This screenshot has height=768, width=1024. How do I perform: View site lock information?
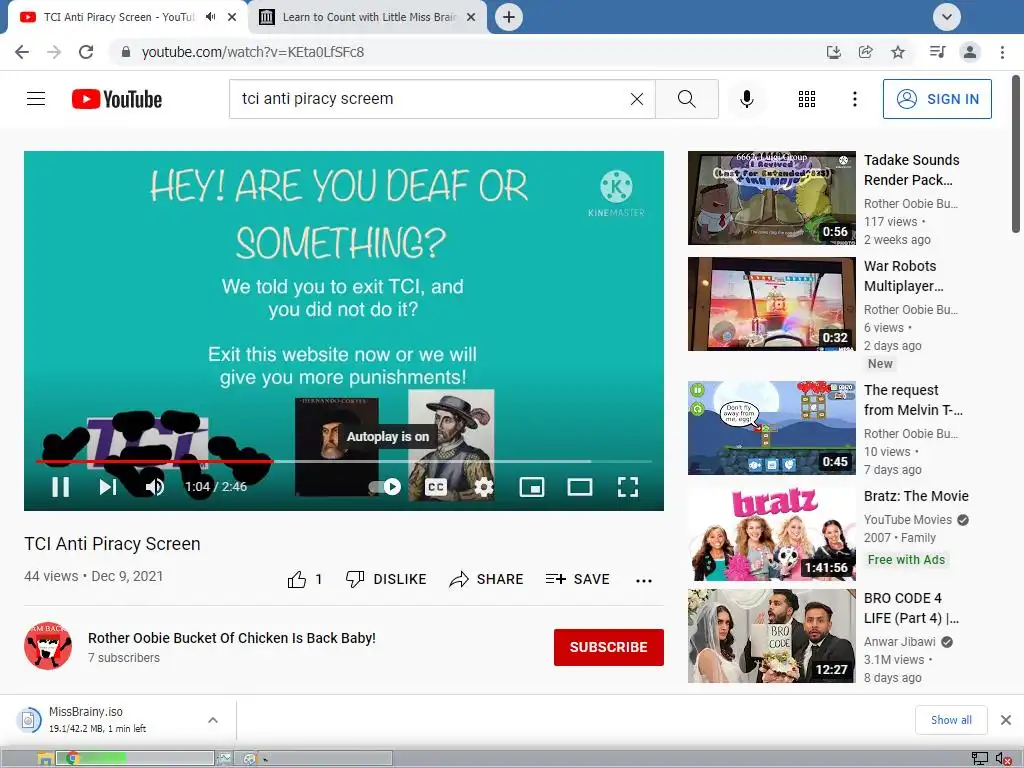pos(126,52)
